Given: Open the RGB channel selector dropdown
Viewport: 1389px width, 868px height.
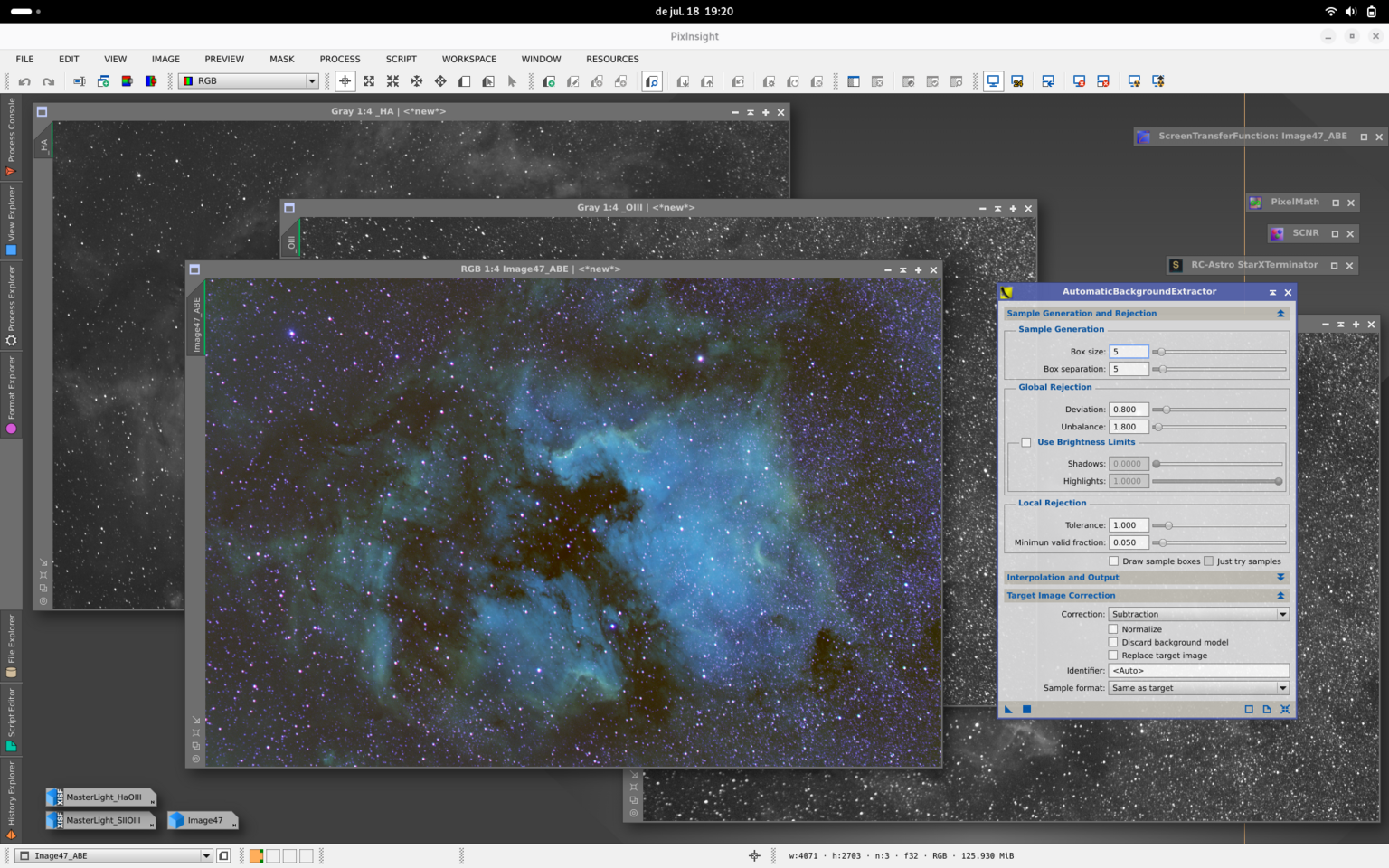Looking at the screenshot, I should coord(249,81).
